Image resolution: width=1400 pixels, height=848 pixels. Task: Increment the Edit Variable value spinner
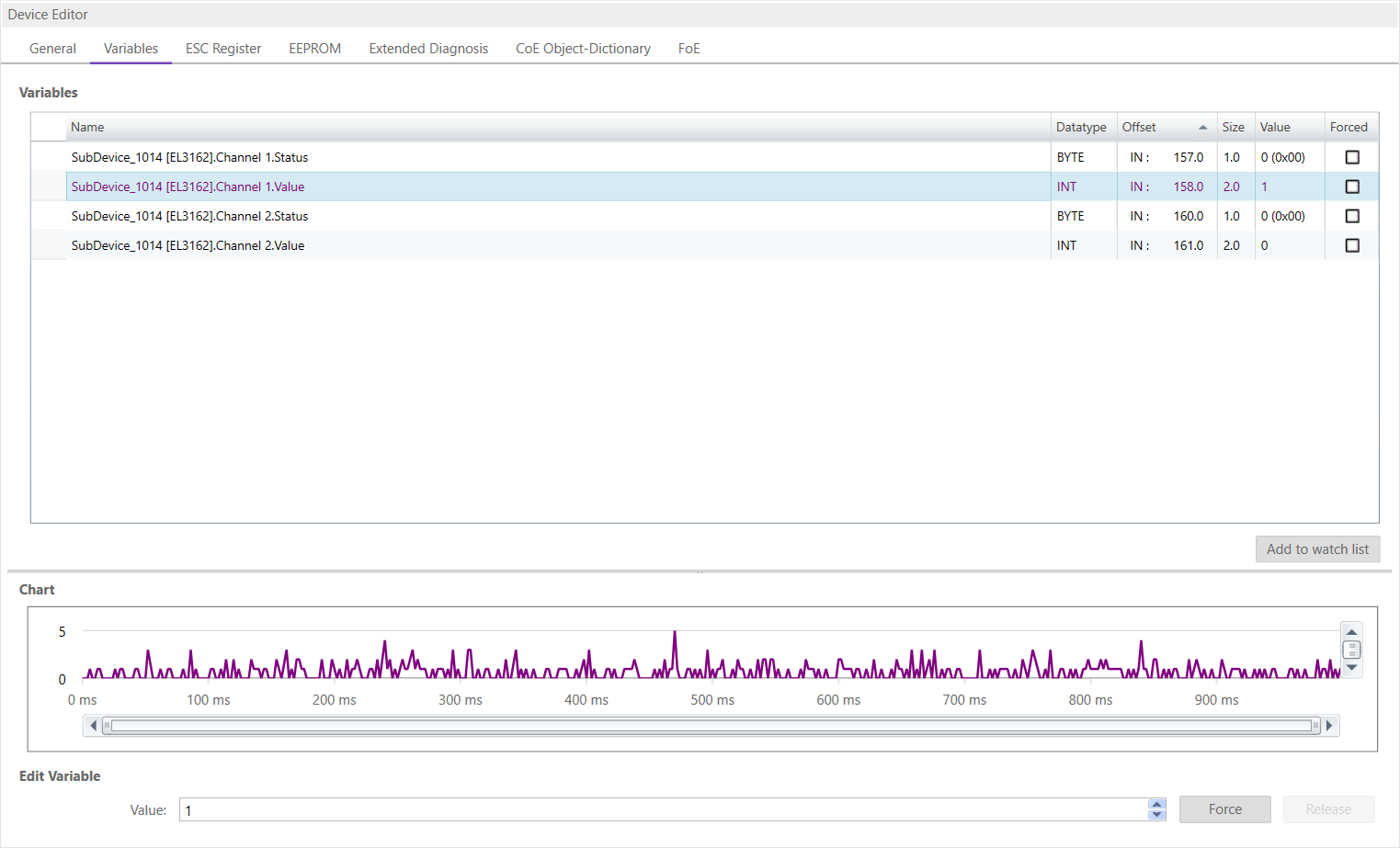1156,805
